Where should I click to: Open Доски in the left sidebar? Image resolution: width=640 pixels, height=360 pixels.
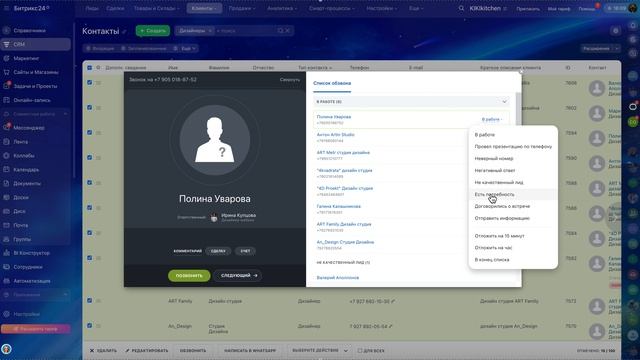click(21, 197)
